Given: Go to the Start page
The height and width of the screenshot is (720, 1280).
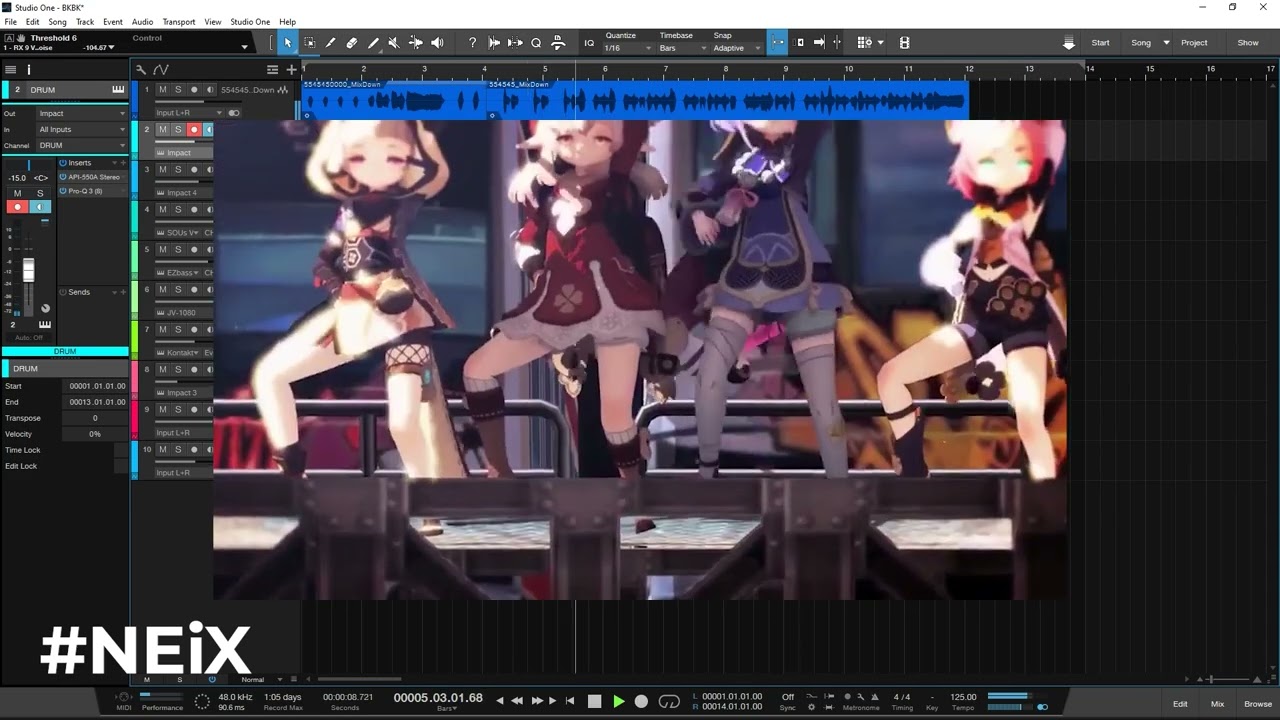Looking at the screenshot, I should tap(1101, 43).
